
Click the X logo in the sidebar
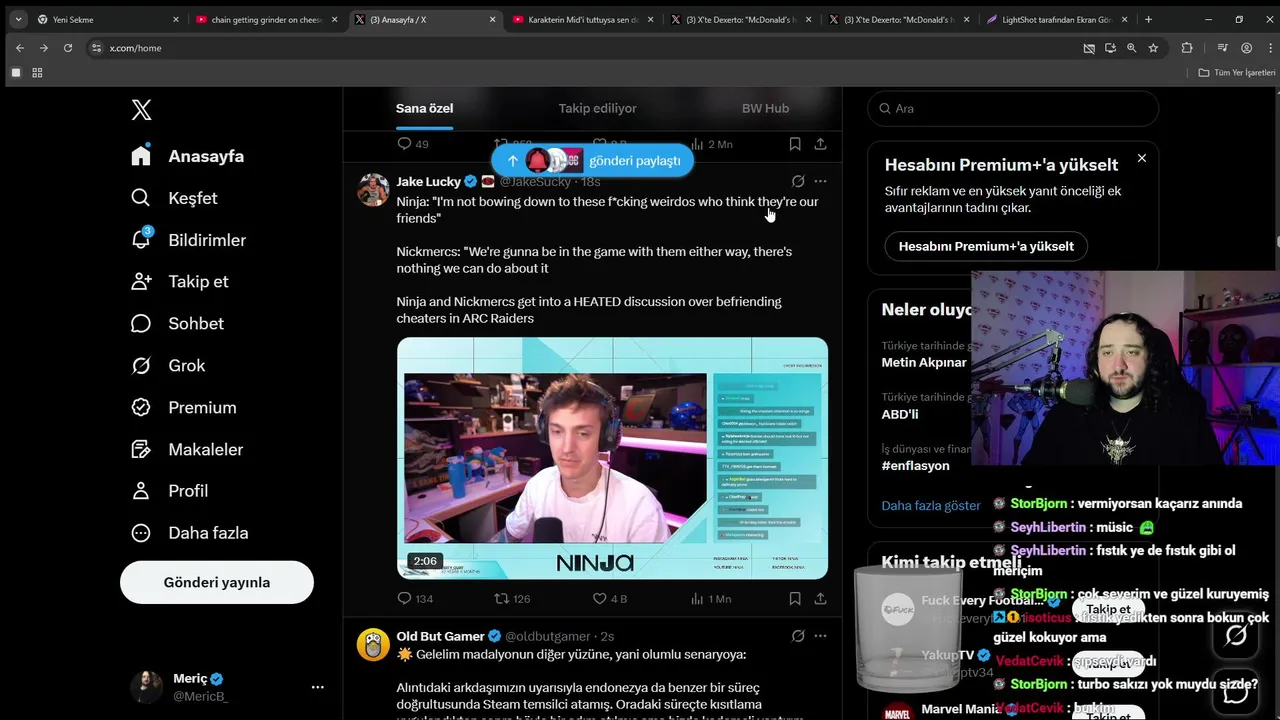pyautogui.click(x=141, y=110)
